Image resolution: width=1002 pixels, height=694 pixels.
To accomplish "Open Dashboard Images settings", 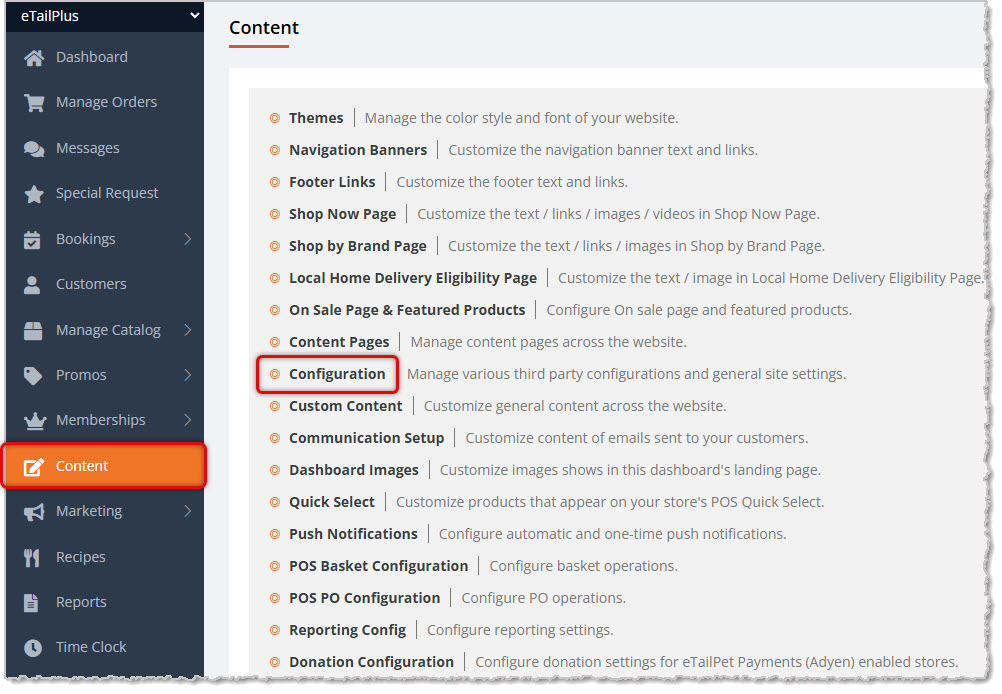I will (354, 470).
